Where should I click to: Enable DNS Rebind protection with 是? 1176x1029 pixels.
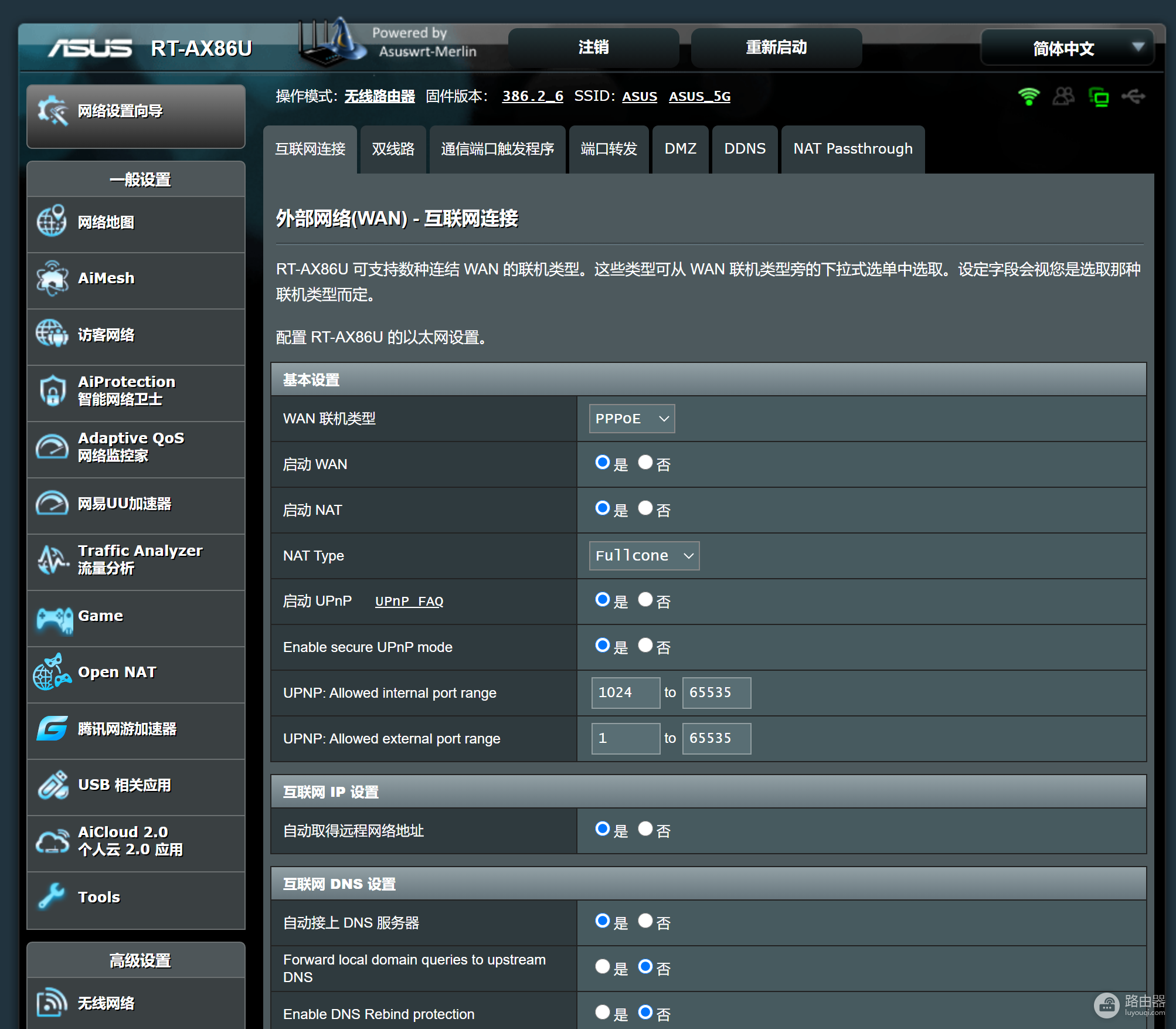click(x=603, y=1013)
